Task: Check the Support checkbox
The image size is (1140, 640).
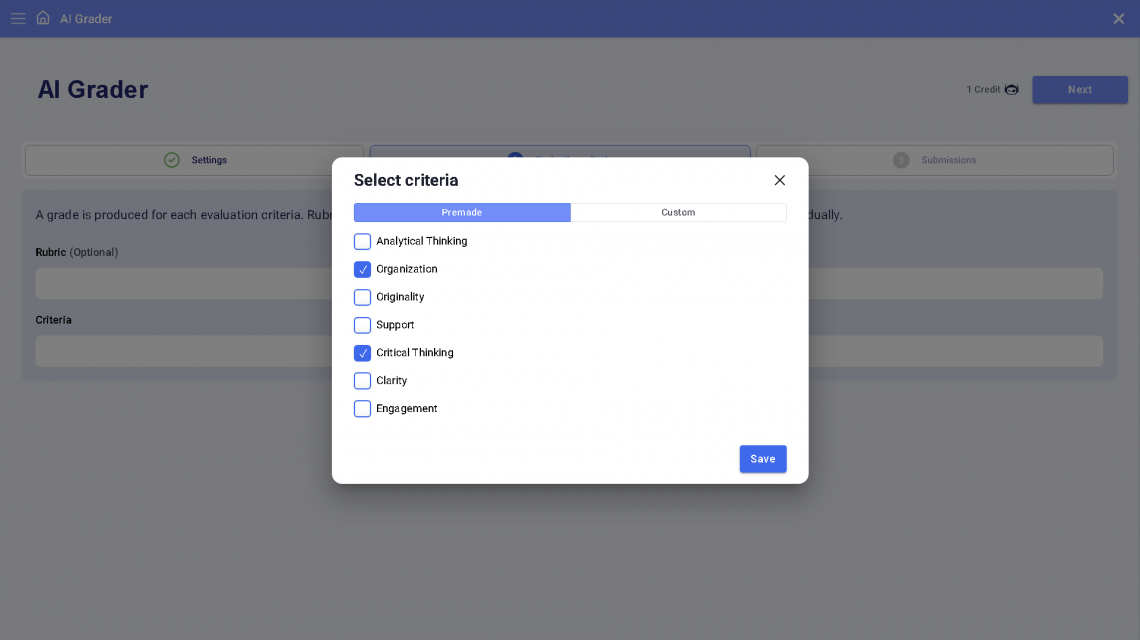Action: 362,325
